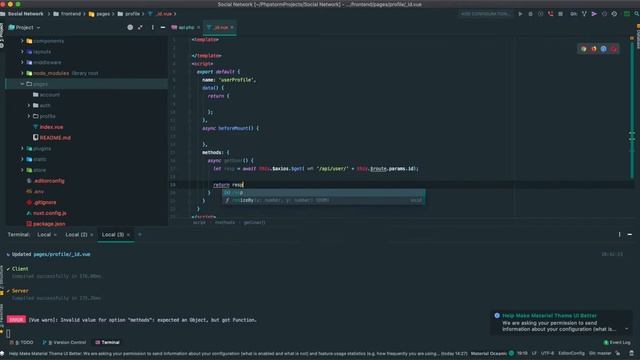Click the green layout icon near search

tap(627, 14)
